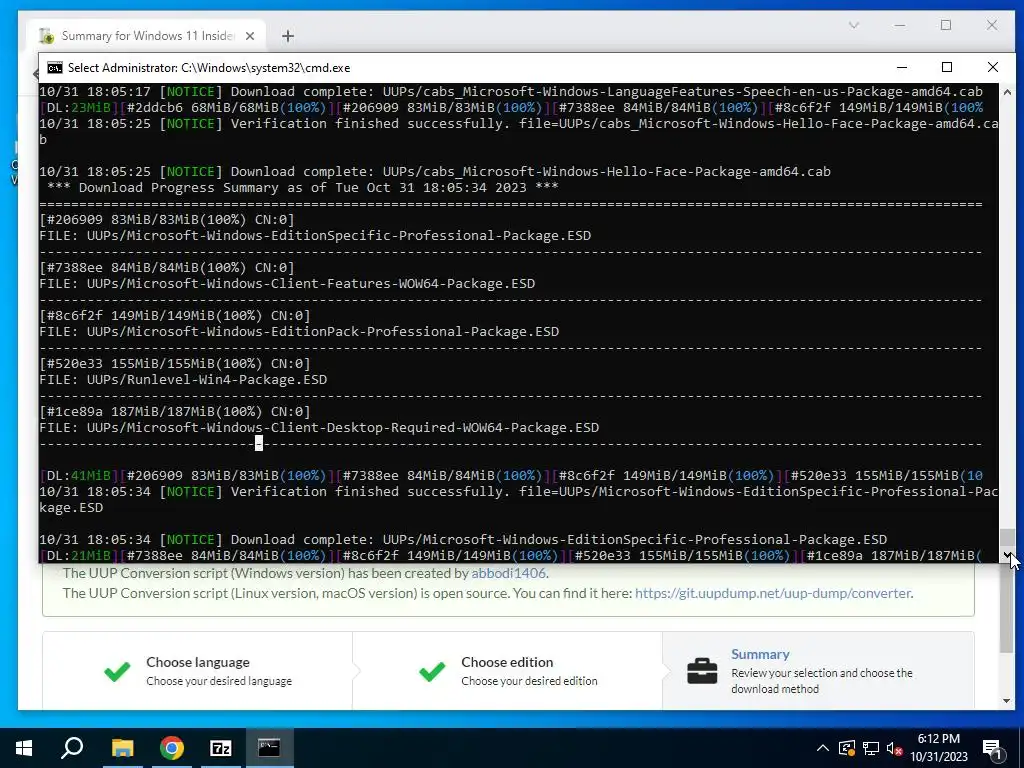Open the git.uupdump.net converter link

point(773,593)
